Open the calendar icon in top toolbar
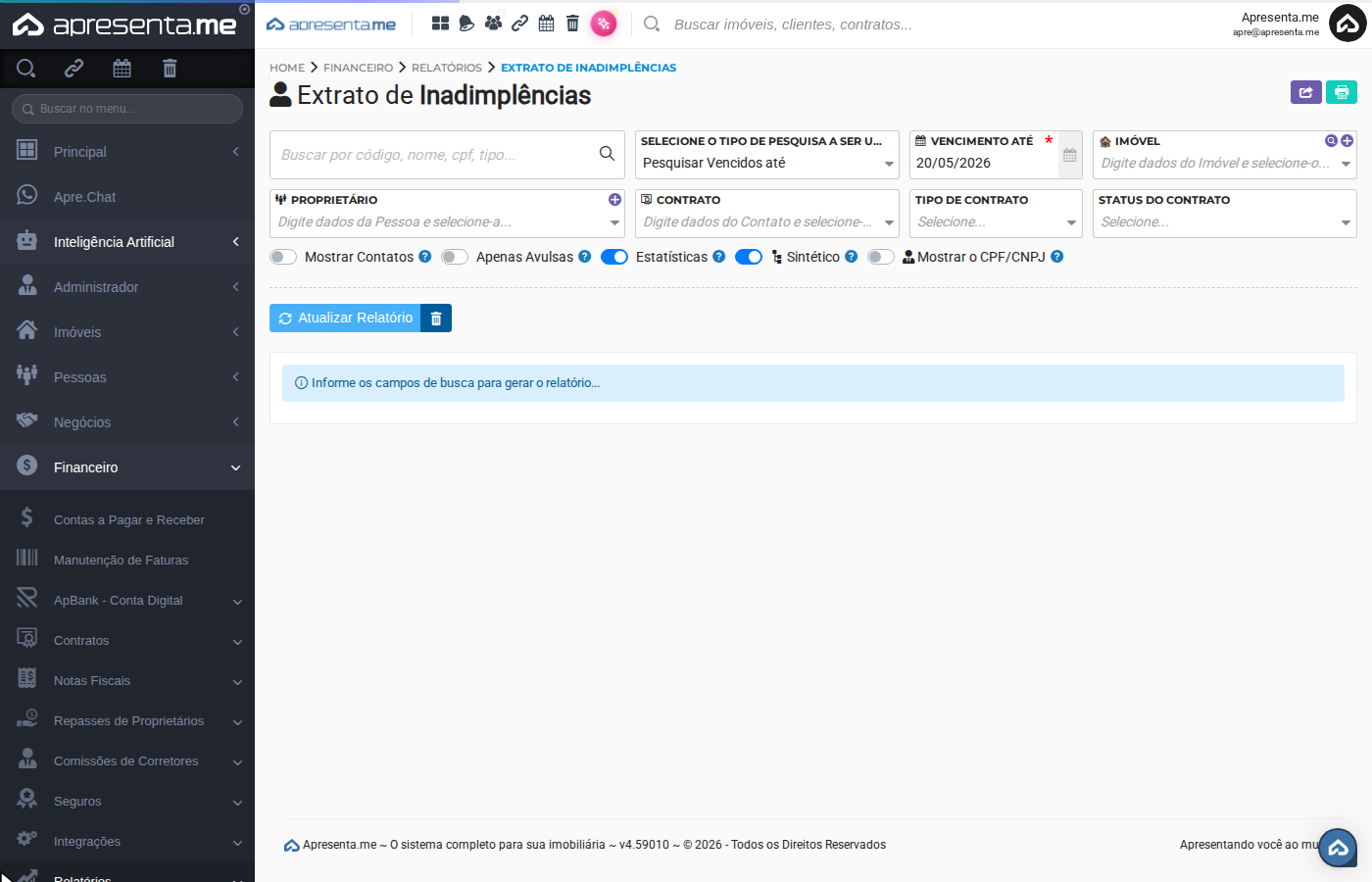Screen dimensions: 1372x882 546,24
